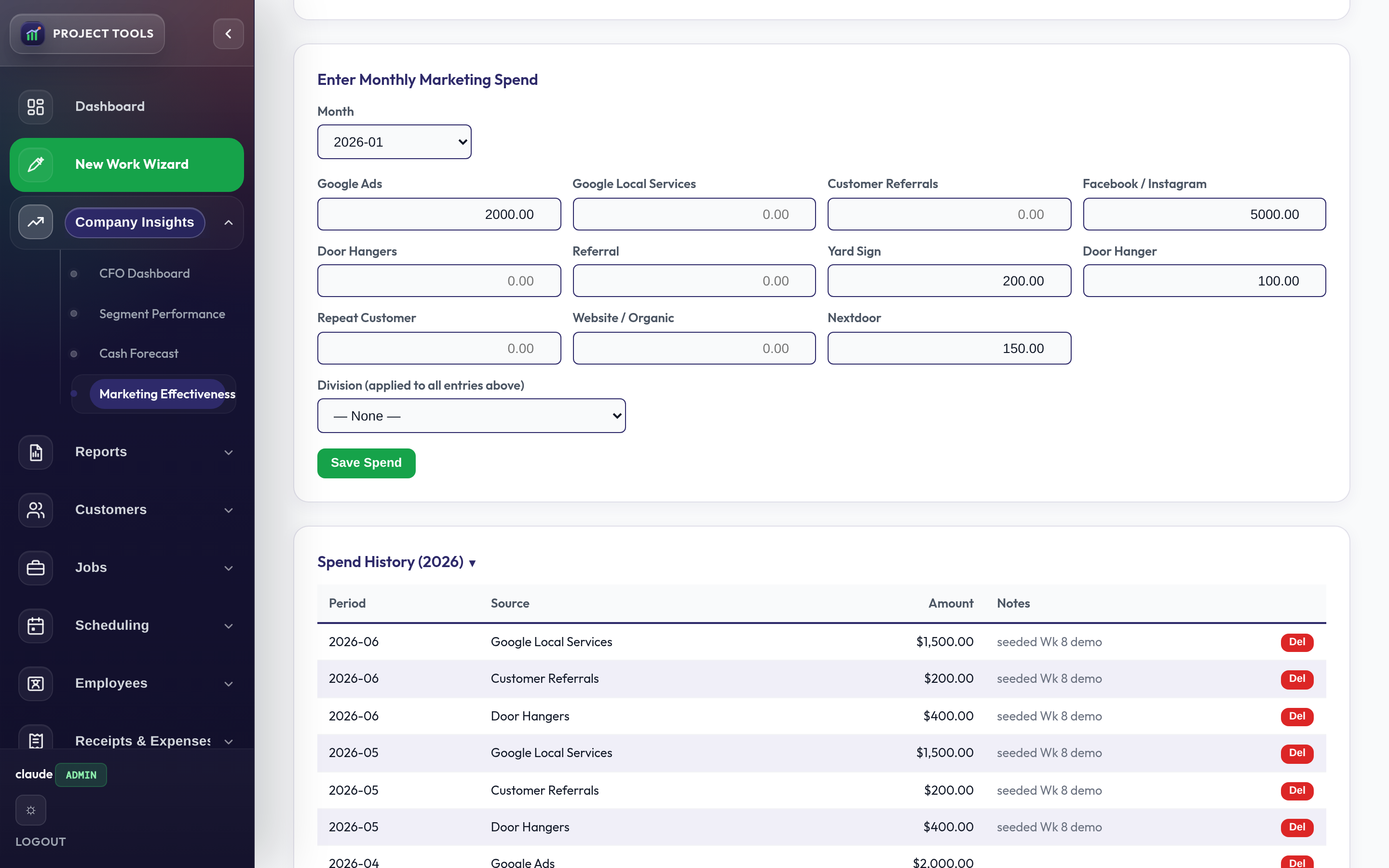This screenshot has width=1389, height=868.
Task: Click the Source column header
Action: [x=510, y=603]
